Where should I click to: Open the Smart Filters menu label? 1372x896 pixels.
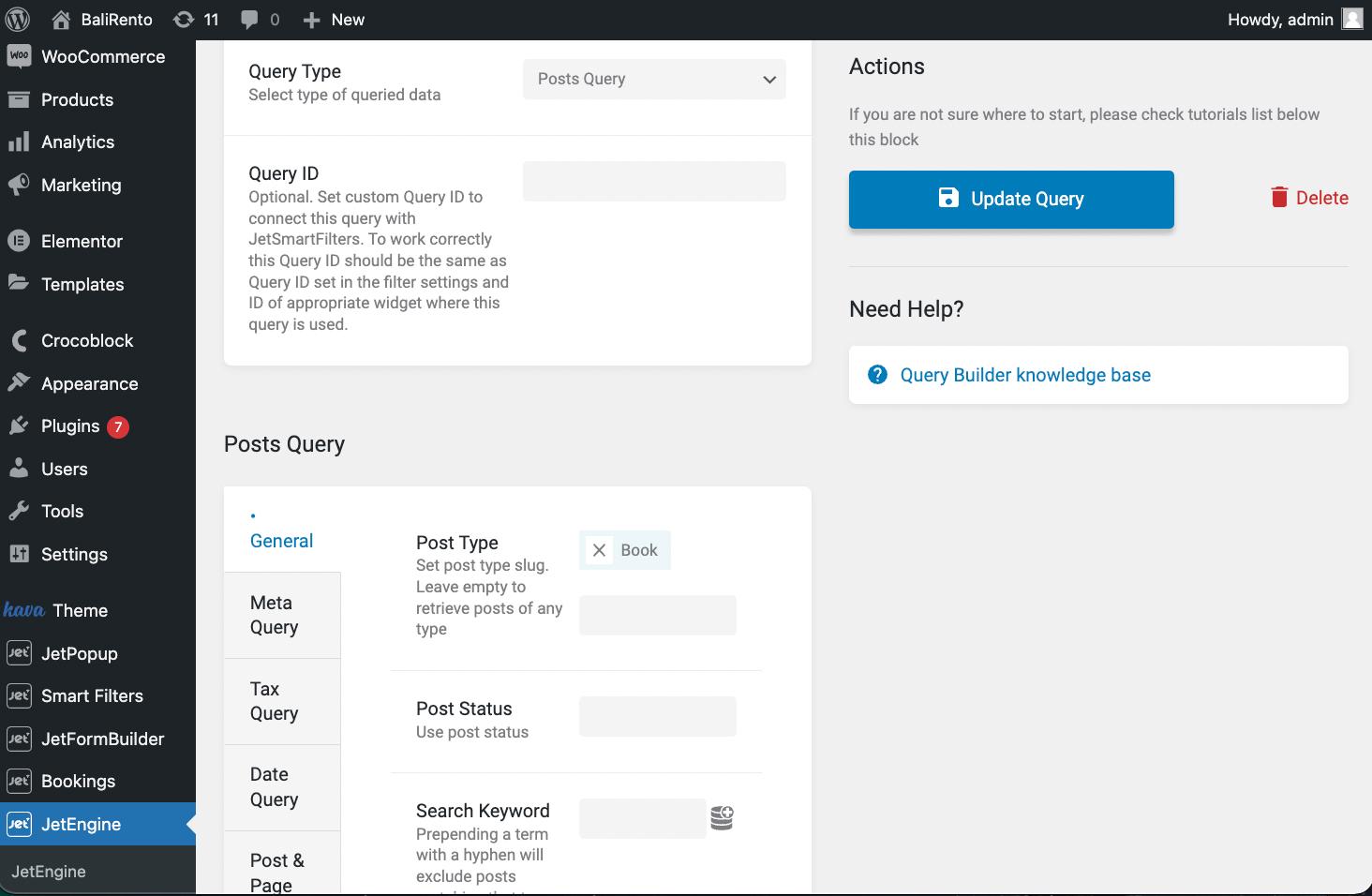coord(92,695)
